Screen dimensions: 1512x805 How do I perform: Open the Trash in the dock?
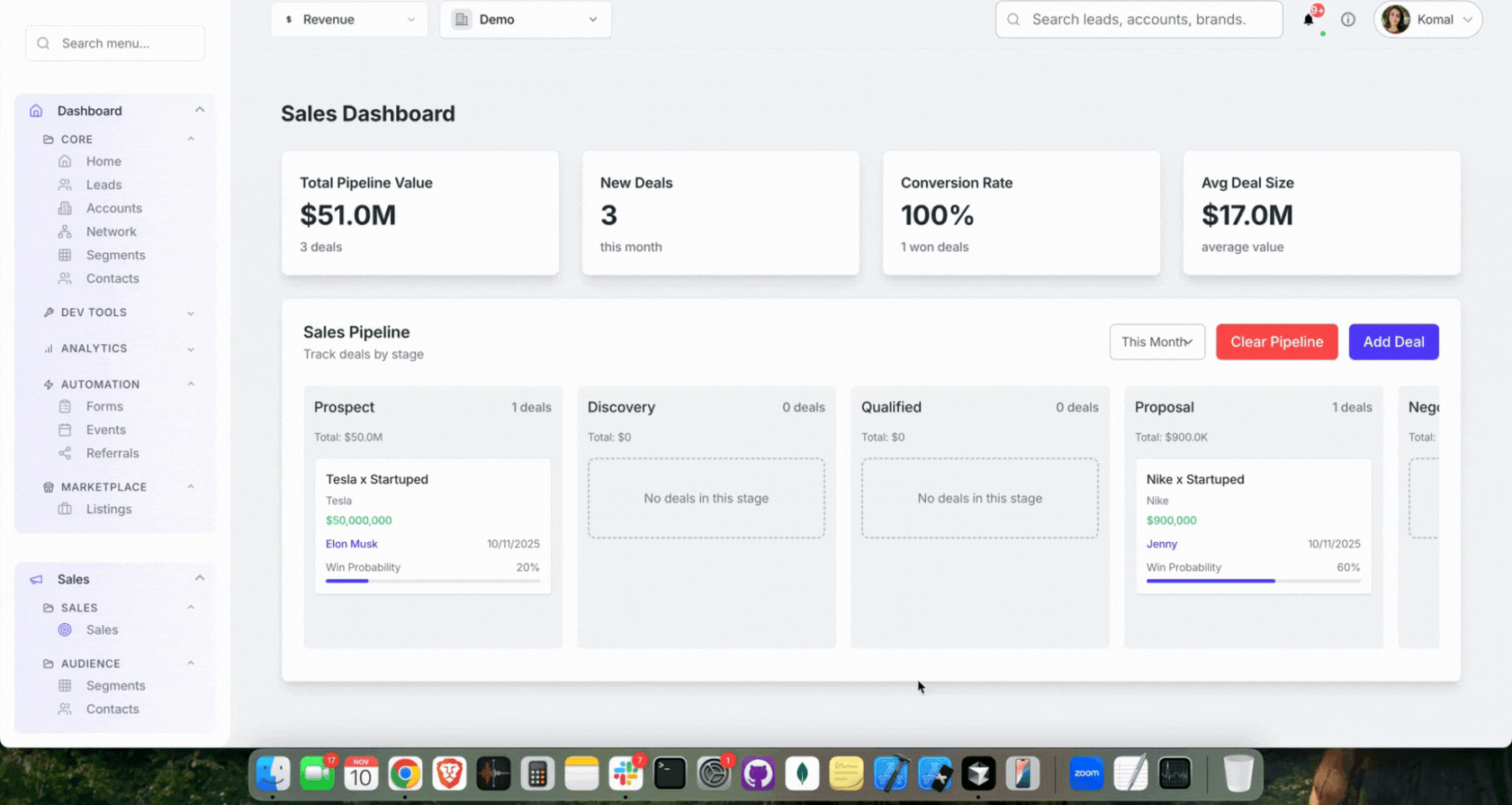[1238, 773]
